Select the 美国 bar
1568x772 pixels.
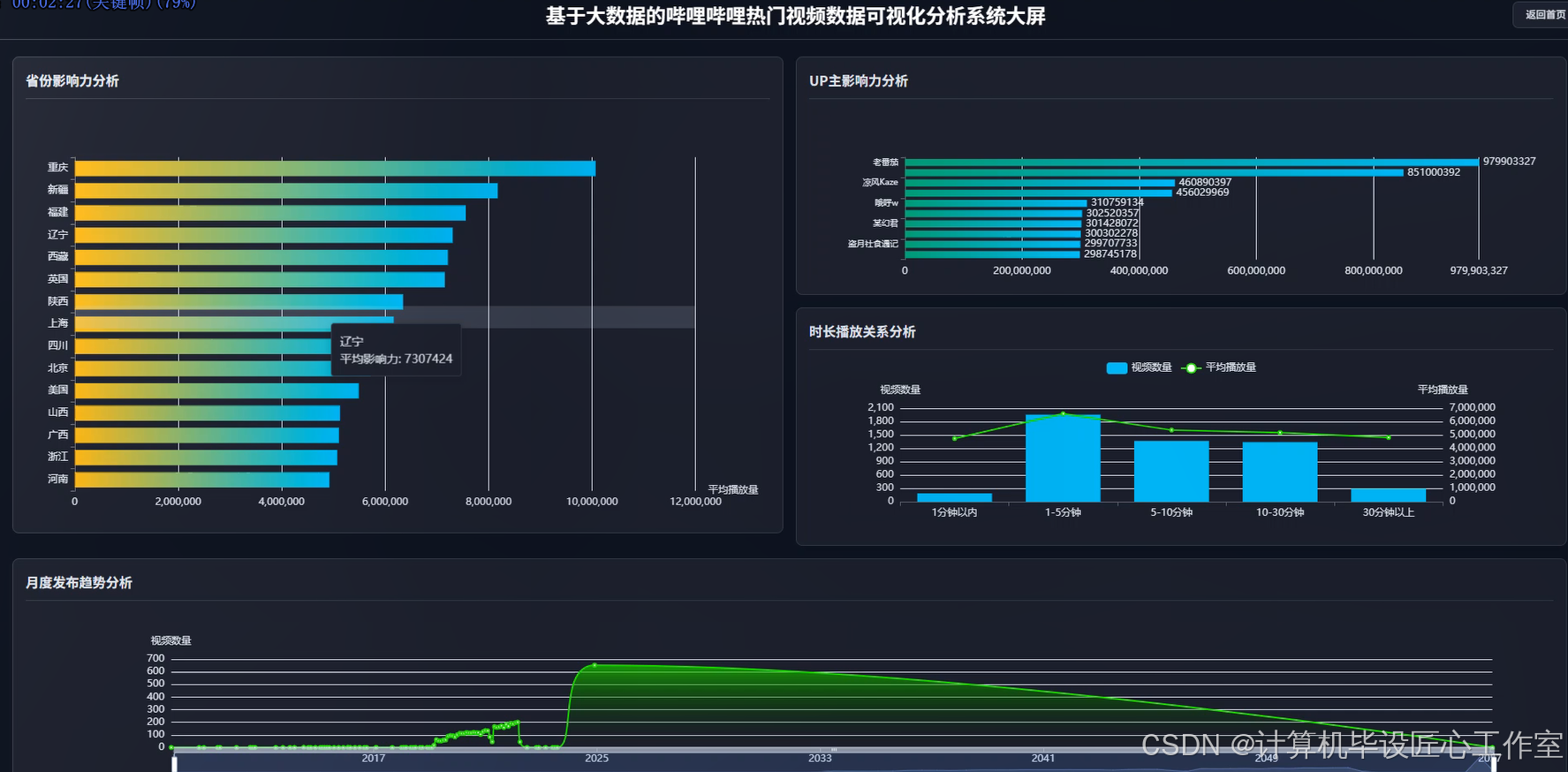pos(216,391)
